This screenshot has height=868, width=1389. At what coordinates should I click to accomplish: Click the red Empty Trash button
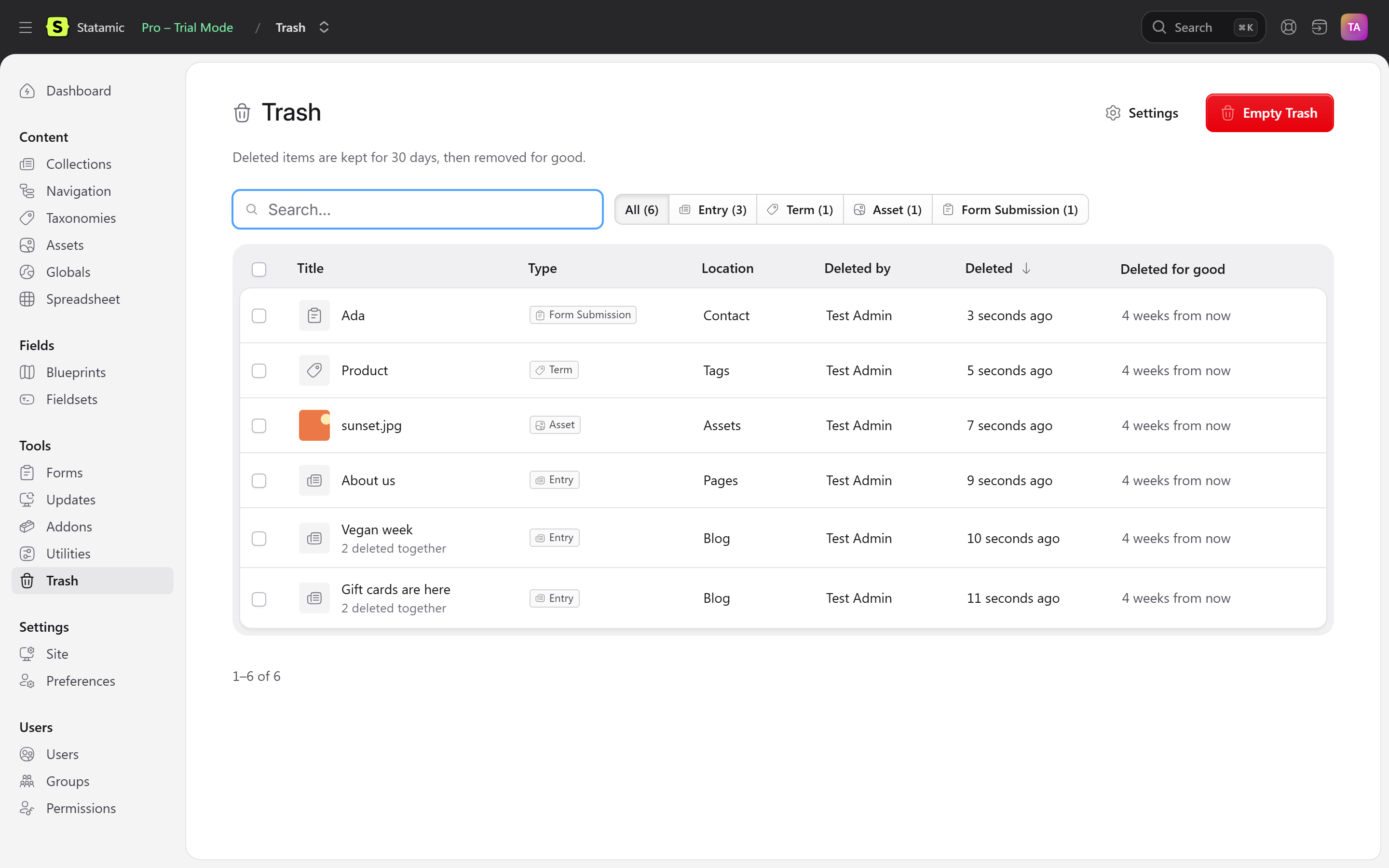pyautogui.click(x=1269, y=113)
